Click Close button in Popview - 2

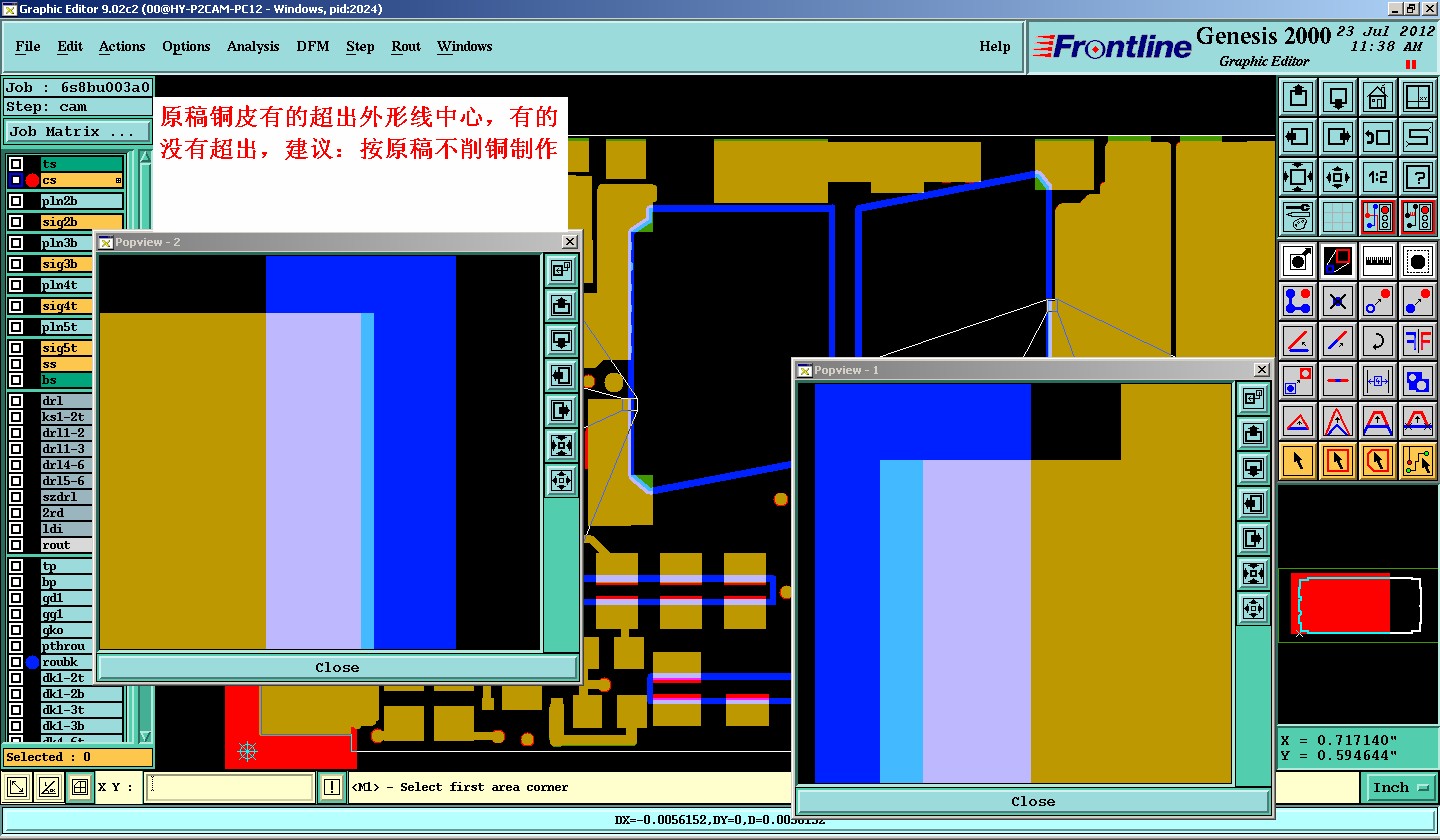pos(337,667)
